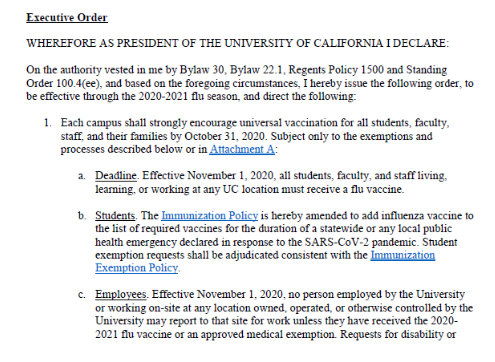
Task: Select the underlined Deadline label
Action: point(116,175)
